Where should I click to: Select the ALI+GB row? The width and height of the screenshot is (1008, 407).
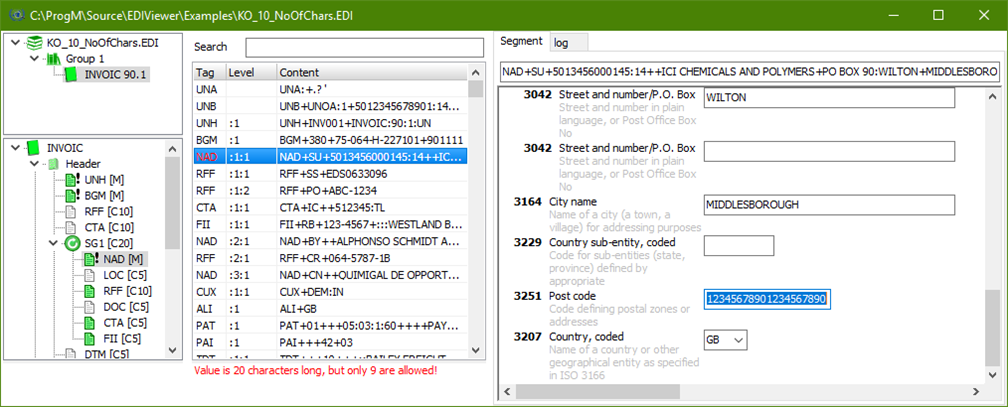click(x=331, y=309)
